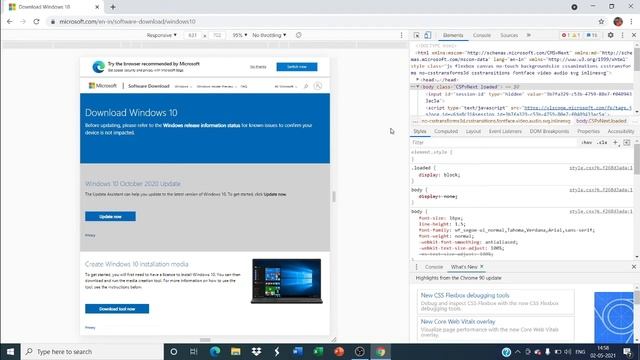This screenshot has height=360, width=640.
Task: Bookmark this page with the star icon
Action: point(601,22)
